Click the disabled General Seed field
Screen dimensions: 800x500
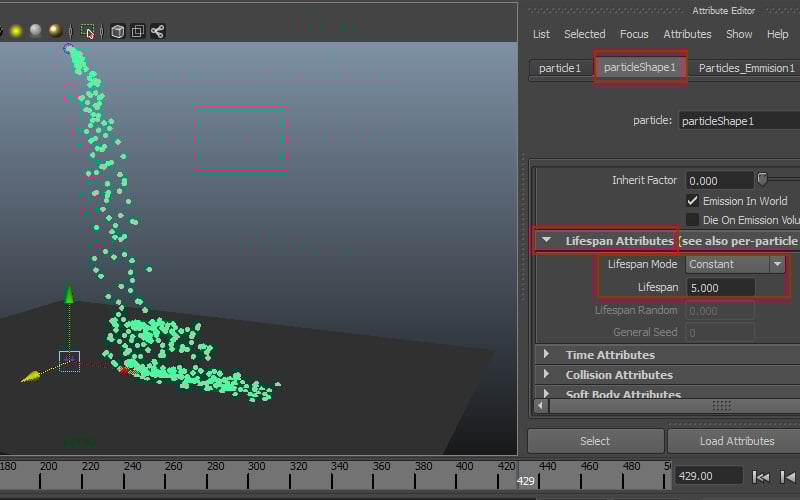pos(719,333)
